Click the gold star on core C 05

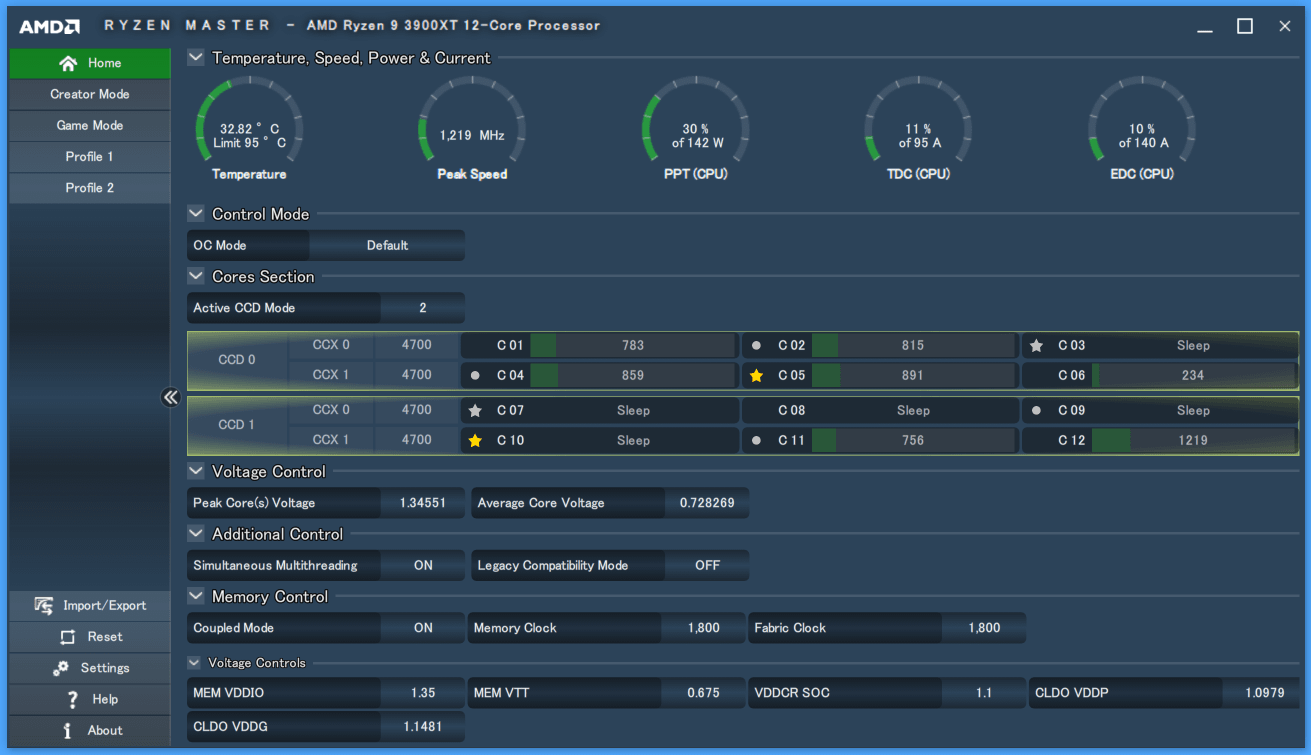[756, 375]
